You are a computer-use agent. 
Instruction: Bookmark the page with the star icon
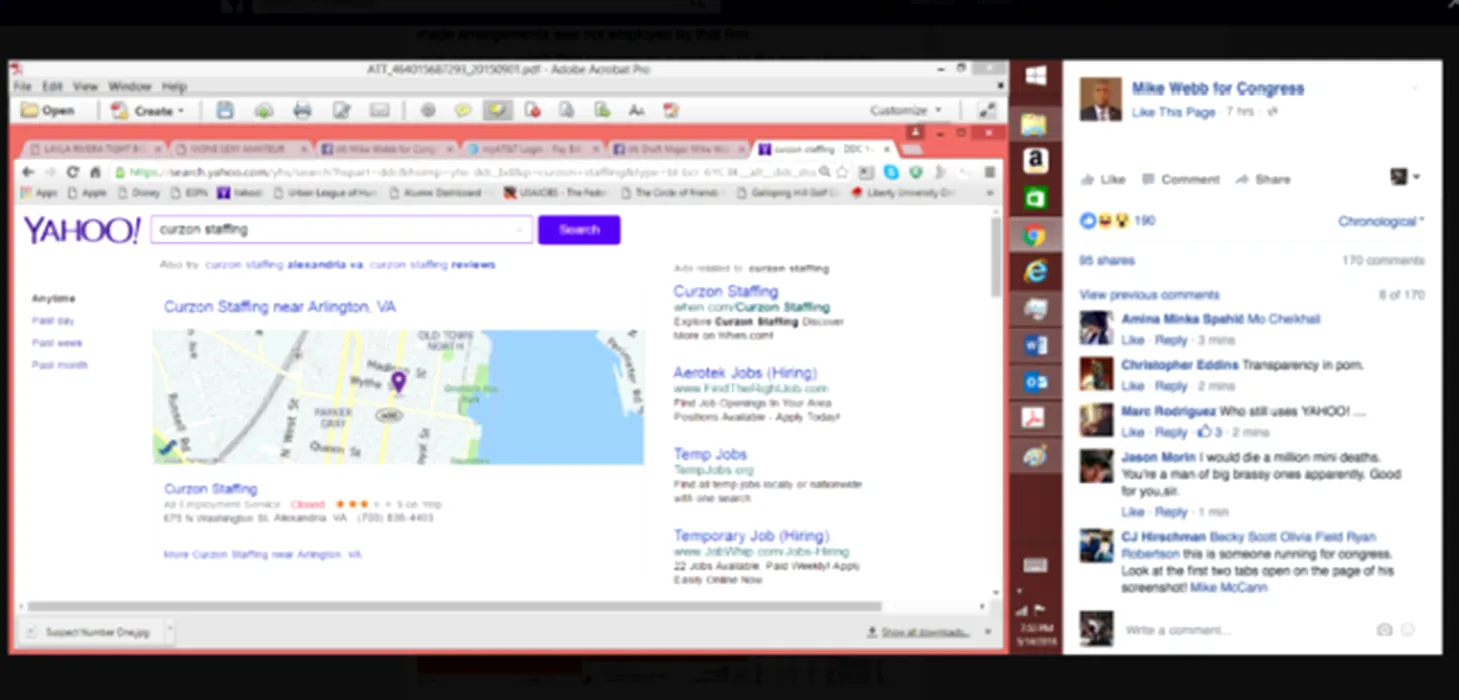(x=842, y=172)
